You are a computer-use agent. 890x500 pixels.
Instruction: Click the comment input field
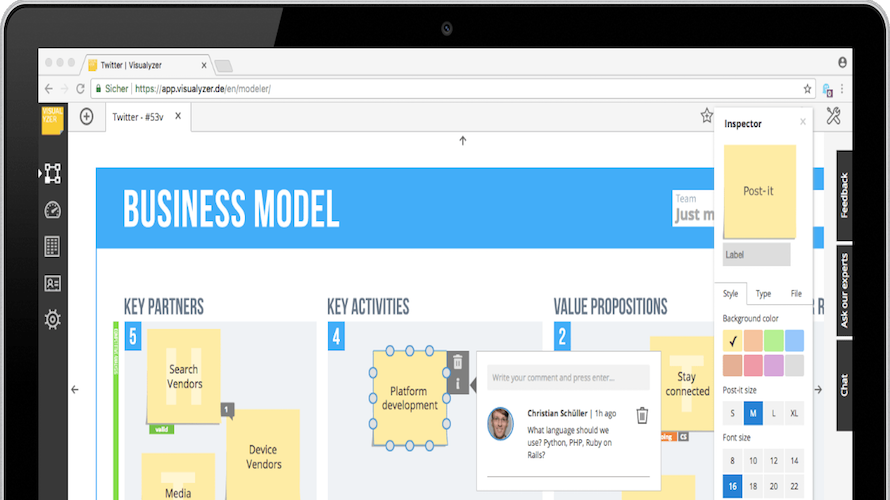click(568, 377)
